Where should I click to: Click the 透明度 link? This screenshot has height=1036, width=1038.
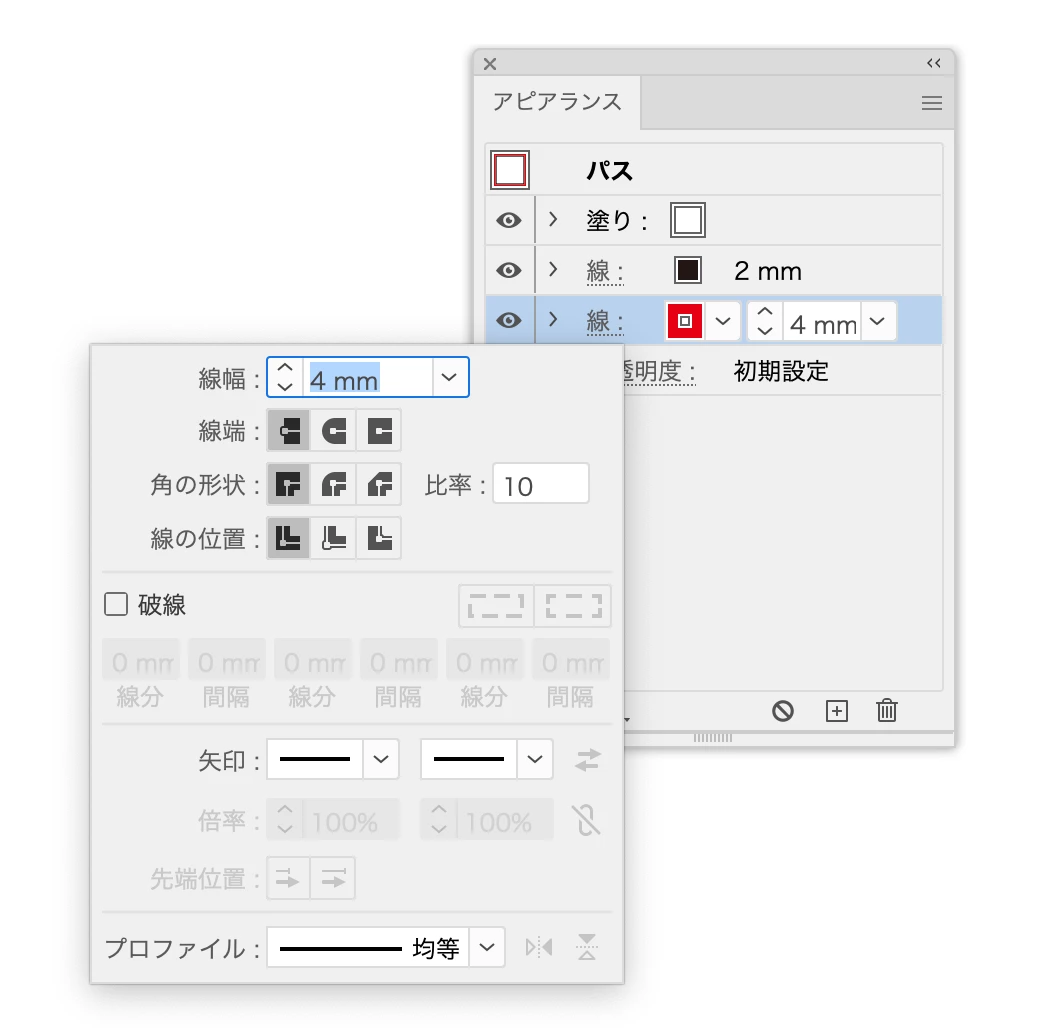[659, 371]
